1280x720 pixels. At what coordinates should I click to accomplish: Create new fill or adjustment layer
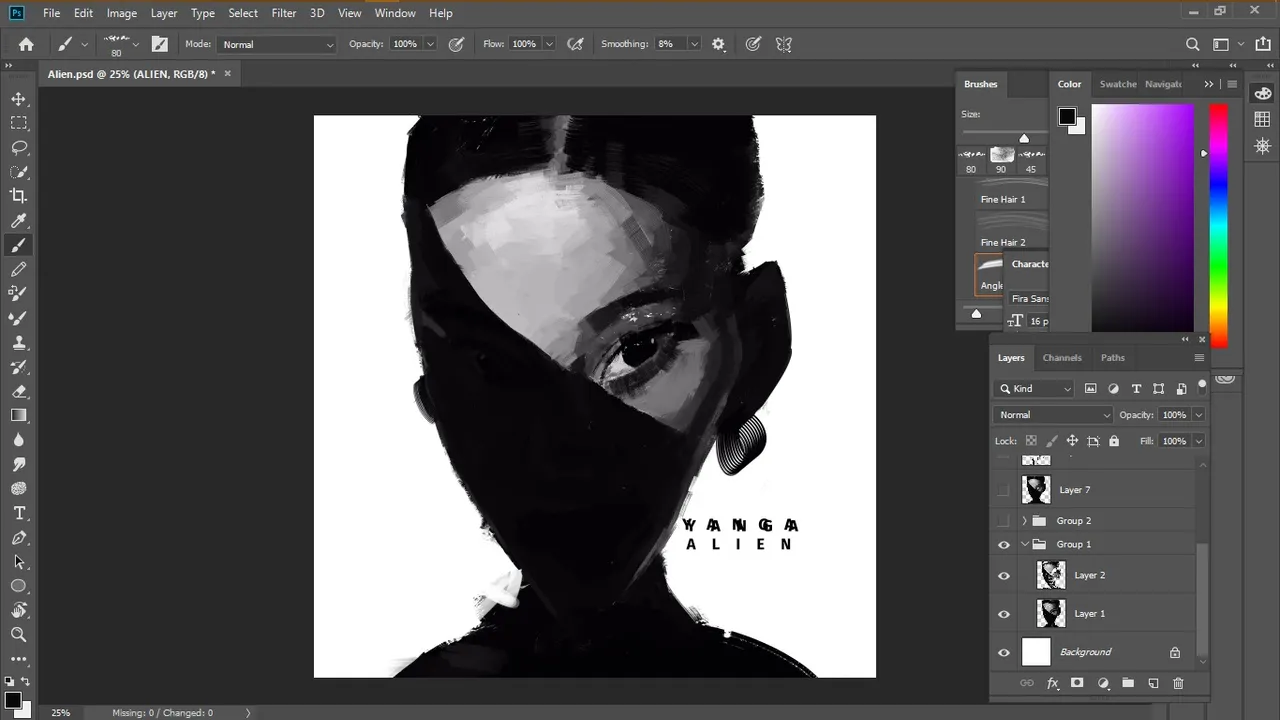coord(1103,683)
